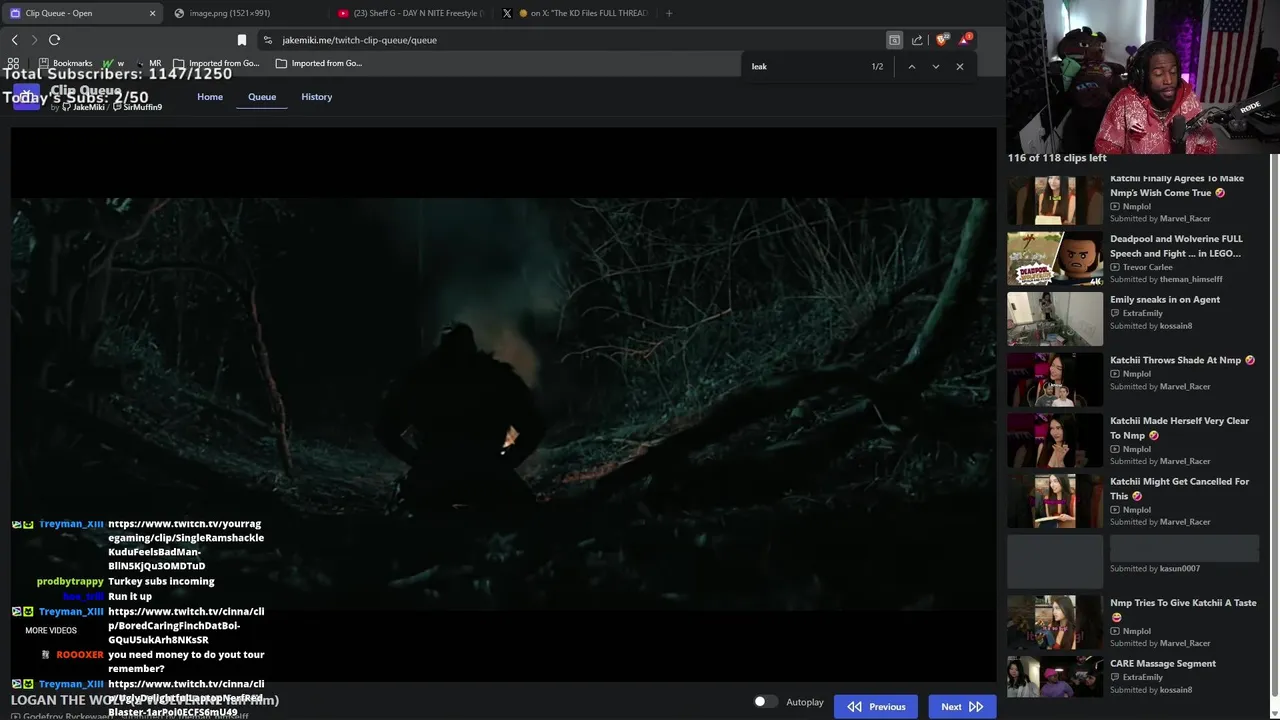Viewport: 1280px width, 720px height.
Task: Click chat username 'ROOOXER'
Action: tap(80, 655)
